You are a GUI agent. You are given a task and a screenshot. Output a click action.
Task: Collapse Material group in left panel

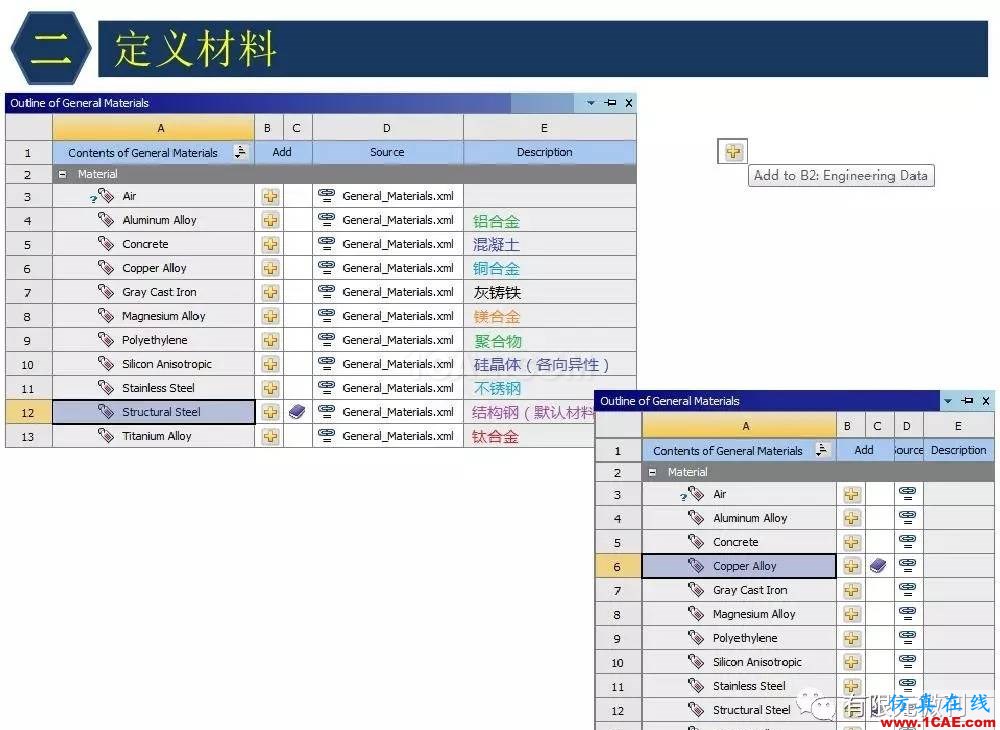(62, 174)
